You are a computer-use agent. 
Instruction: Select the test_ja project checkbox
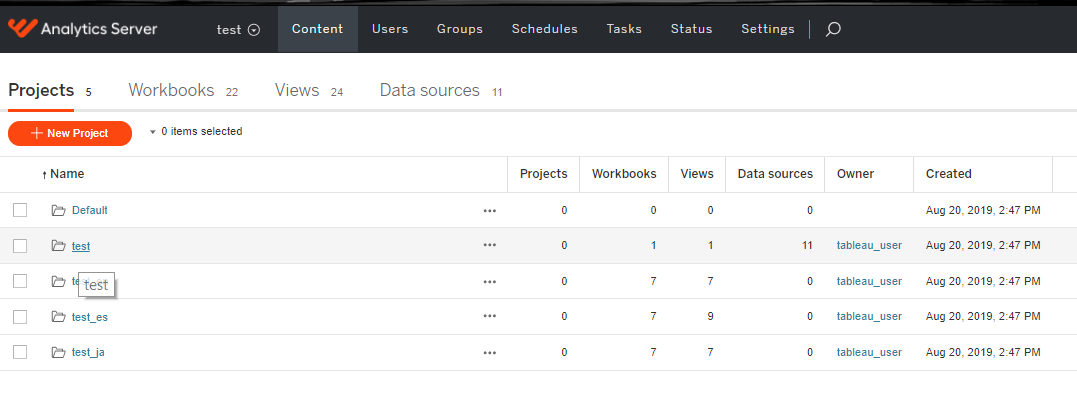point(20,352)
